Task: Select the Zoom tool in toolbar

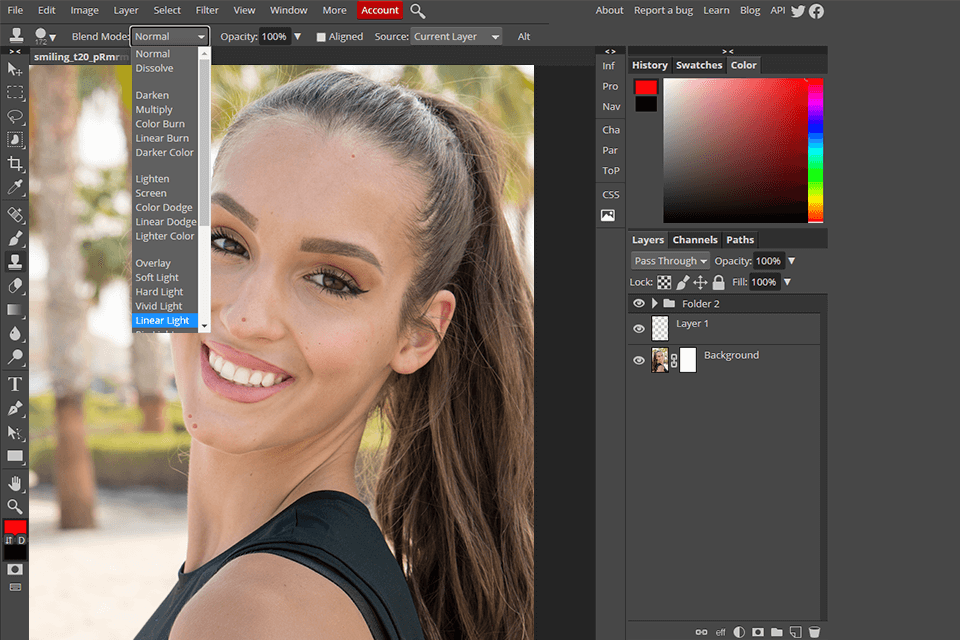Action: [15, 506]
